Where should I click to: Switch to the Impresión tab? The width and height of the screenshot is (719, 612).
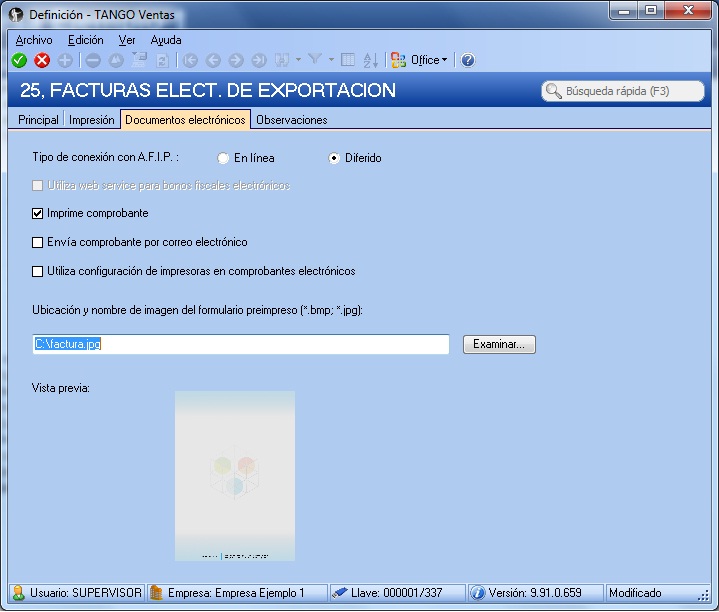click(x=92, y=120)
